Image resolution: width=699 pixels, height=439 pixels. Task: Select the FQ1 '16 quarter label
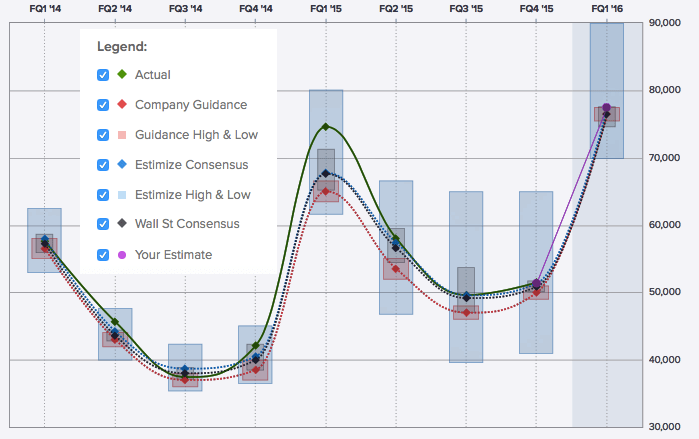pyautogui.click(x=607, y=7)
